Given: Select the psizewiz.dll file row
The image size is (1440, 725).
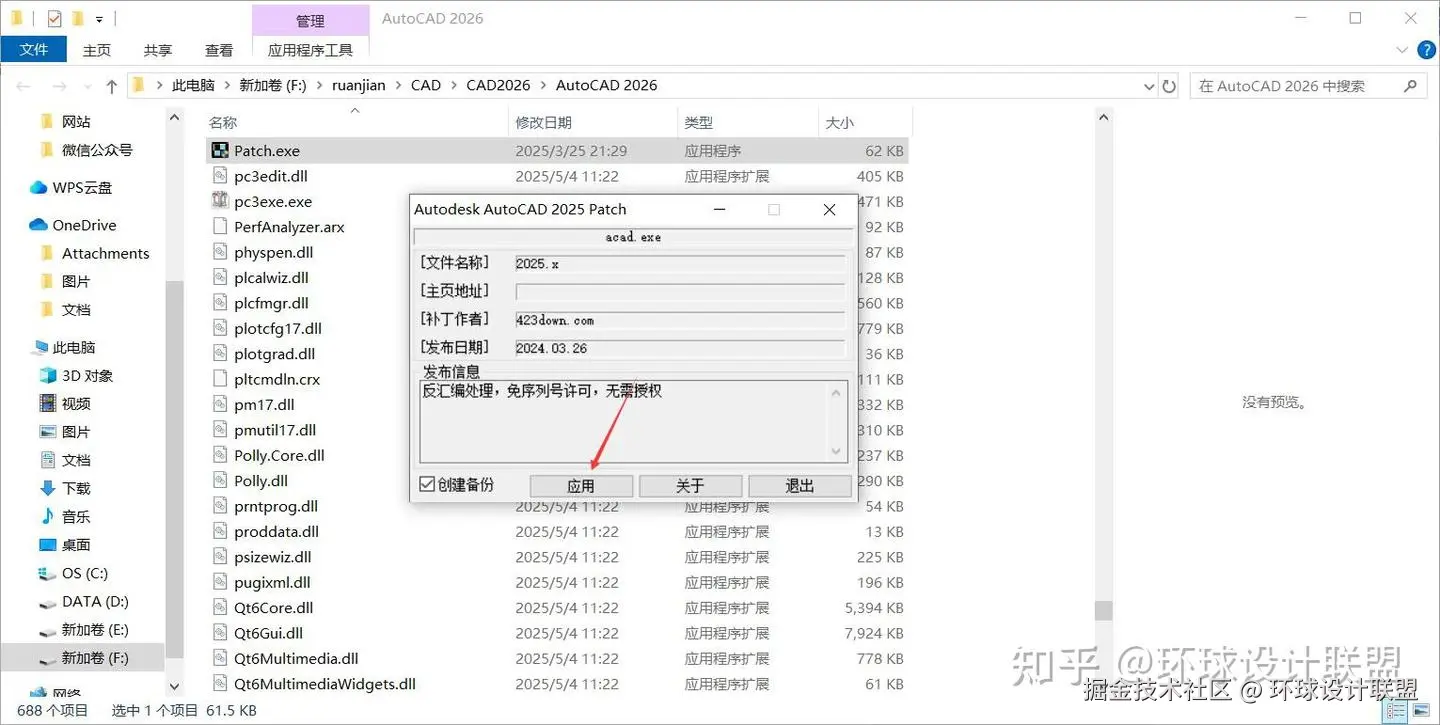Looking at the screenshot, I should point(556,557).
